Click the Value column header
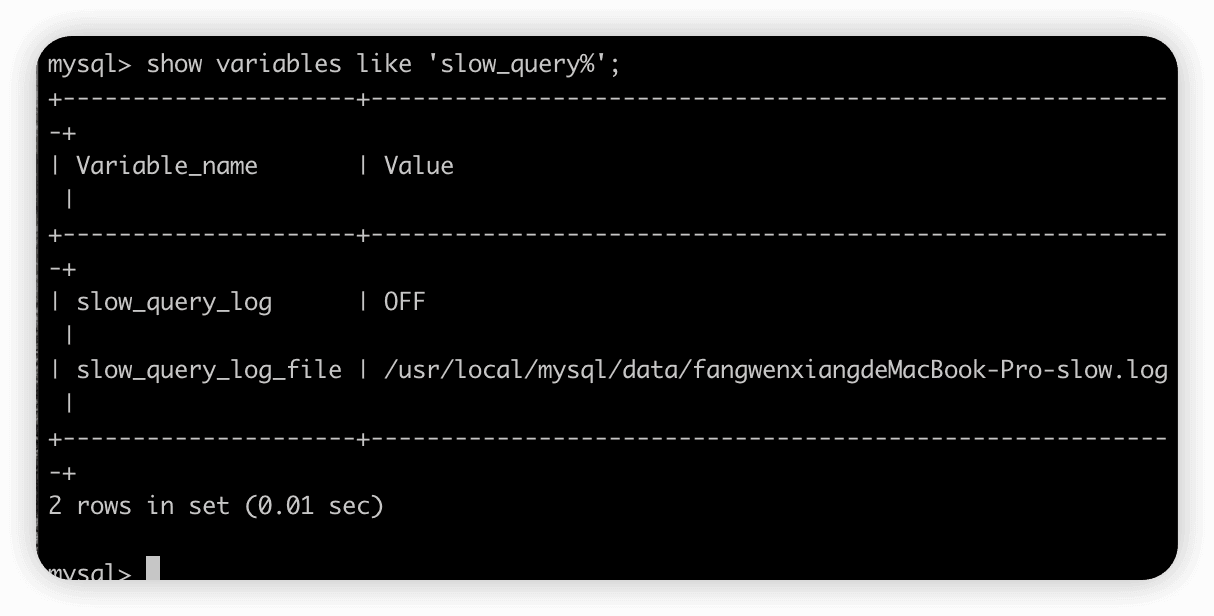This screenshot has width=1214, height=616. click(x=419, y=166)
